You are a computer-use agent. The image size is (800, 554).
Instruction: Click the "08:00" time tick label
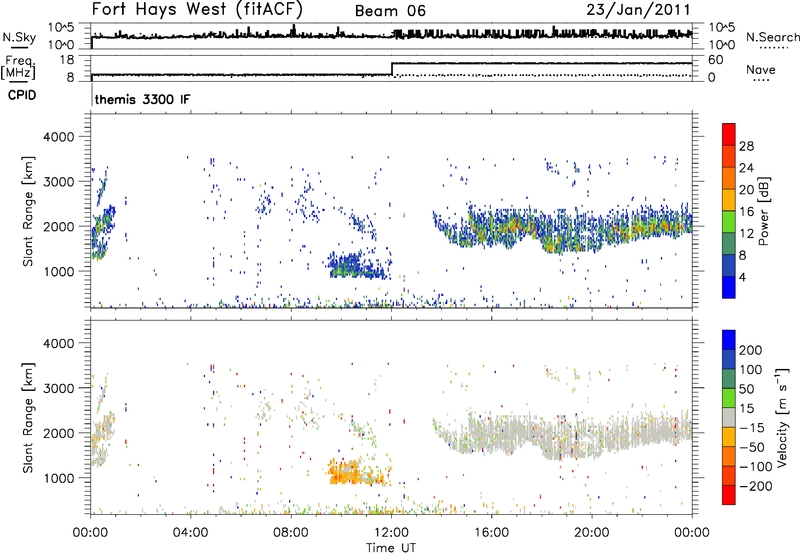point(291,533)
